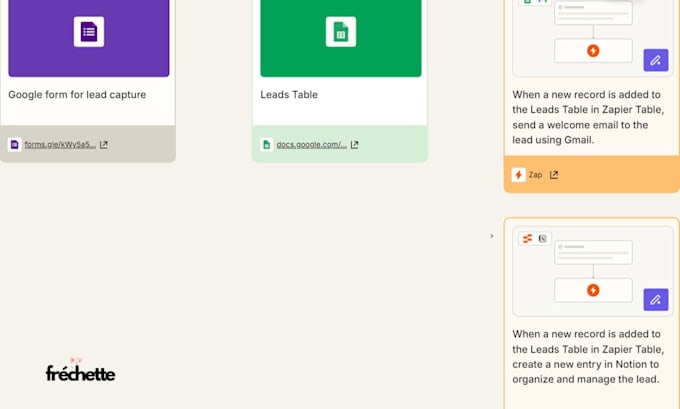Open the forms.gle/kWy5a5... link
This screenshot has height=409, width=680.
tap(60, 144)
